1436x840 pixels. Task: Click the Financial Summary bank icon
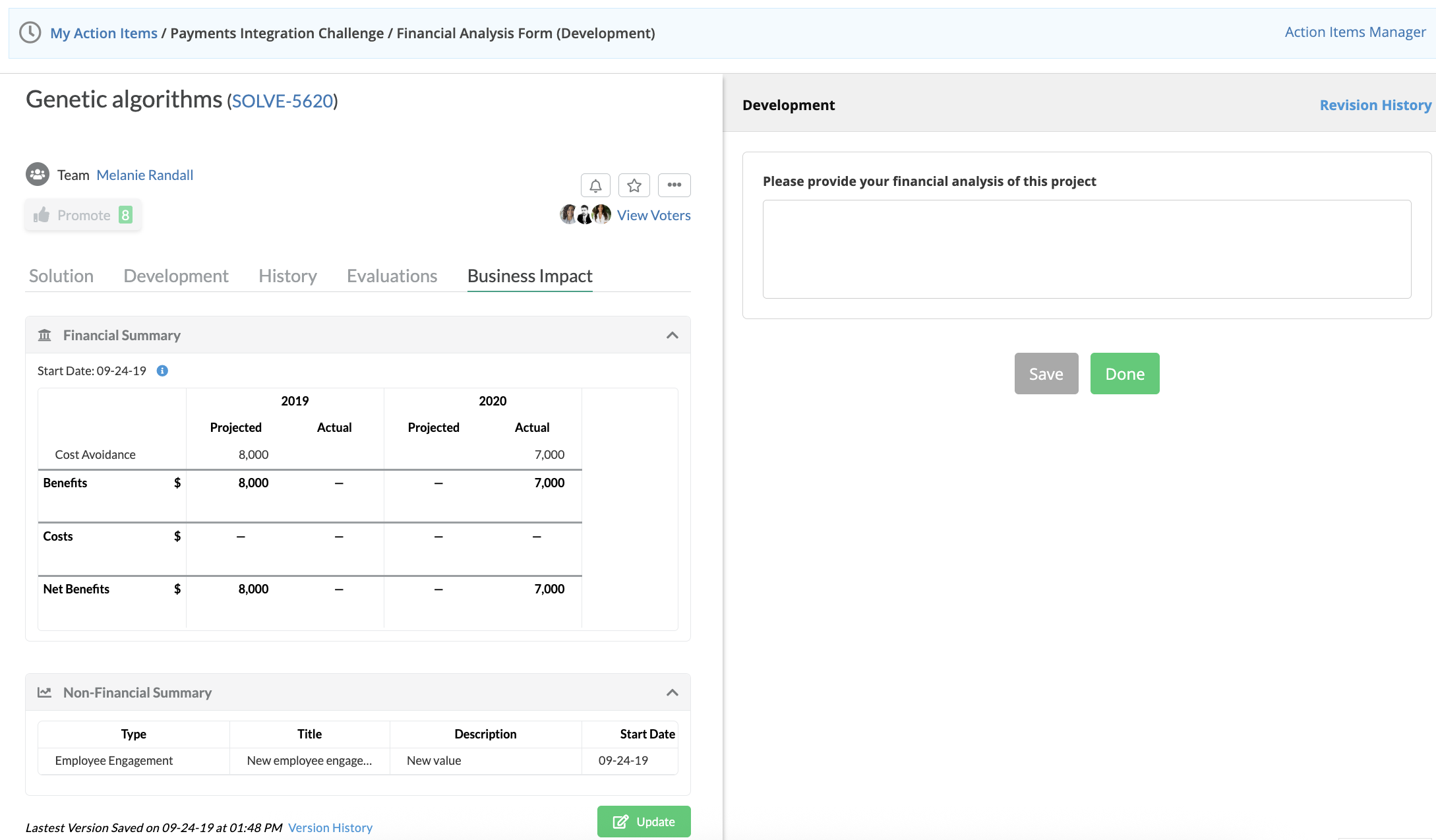45,335
